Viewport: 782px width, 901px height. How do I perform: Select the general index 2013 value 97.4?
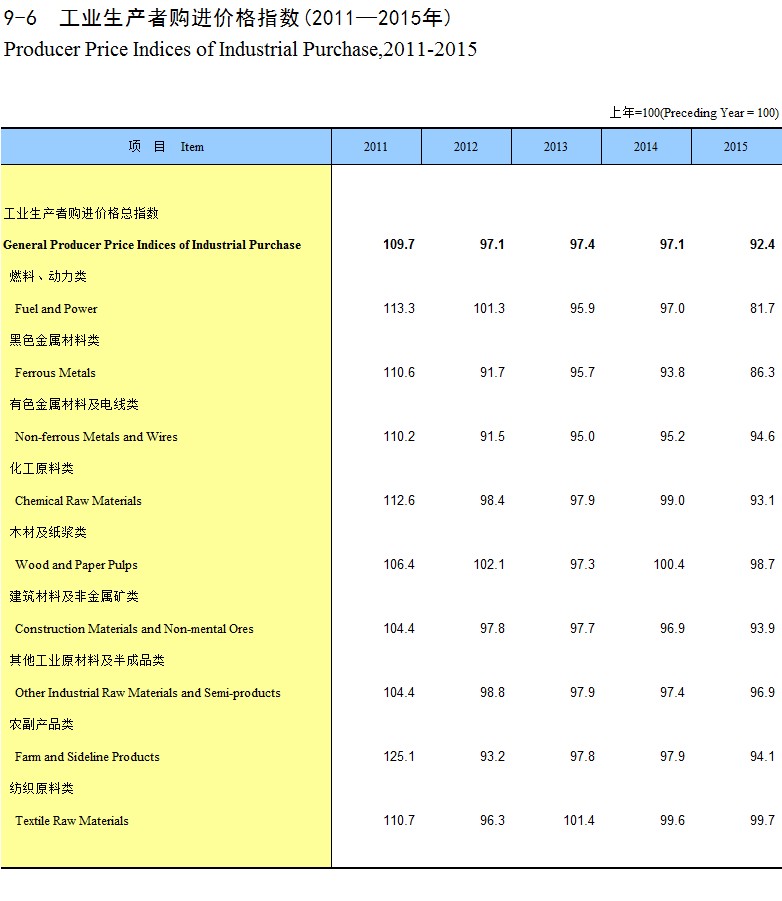(582, 244)
